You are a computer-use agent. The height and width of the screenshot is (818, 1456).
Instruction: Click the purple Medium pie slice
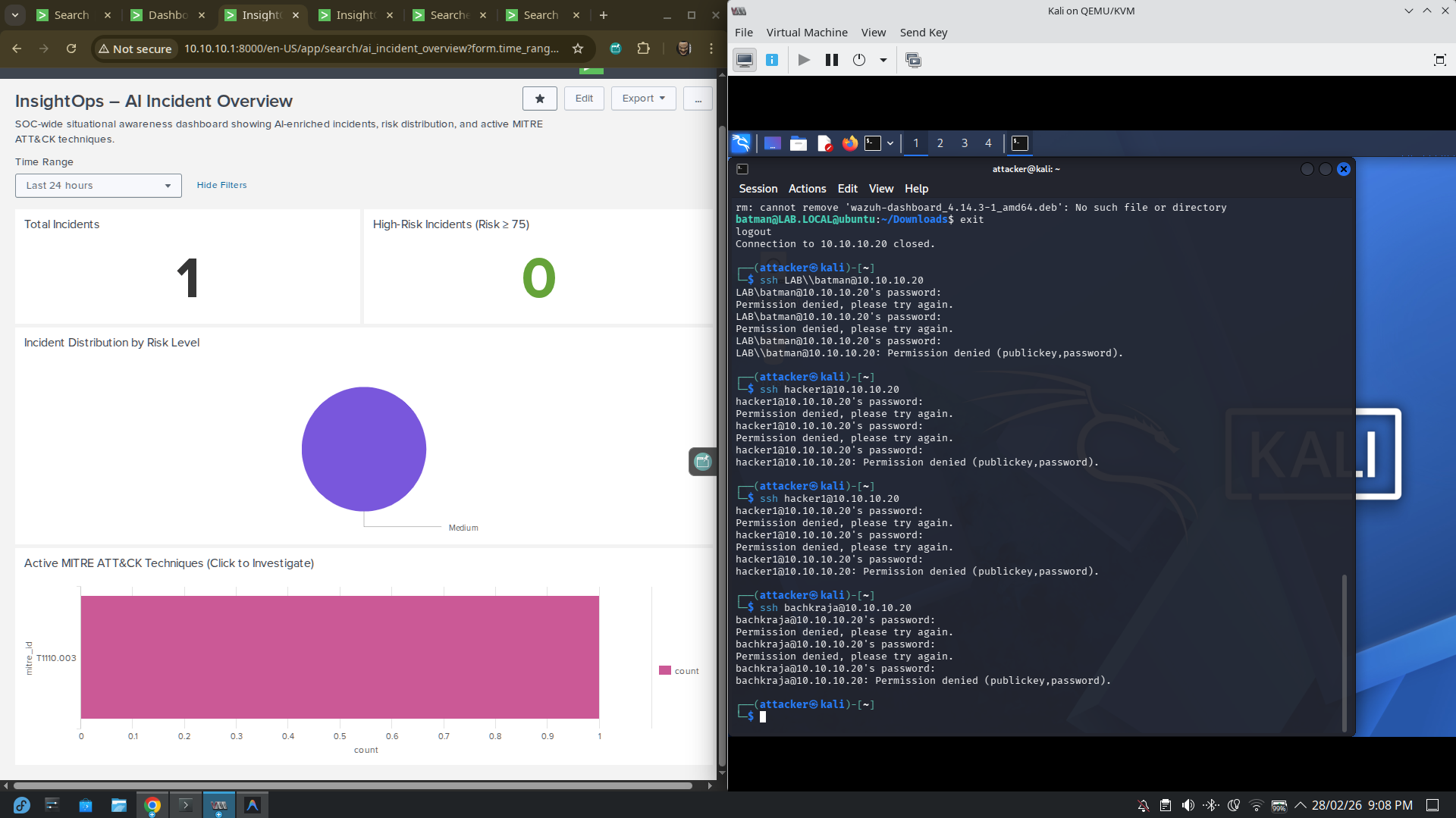[x=364, y=449]
